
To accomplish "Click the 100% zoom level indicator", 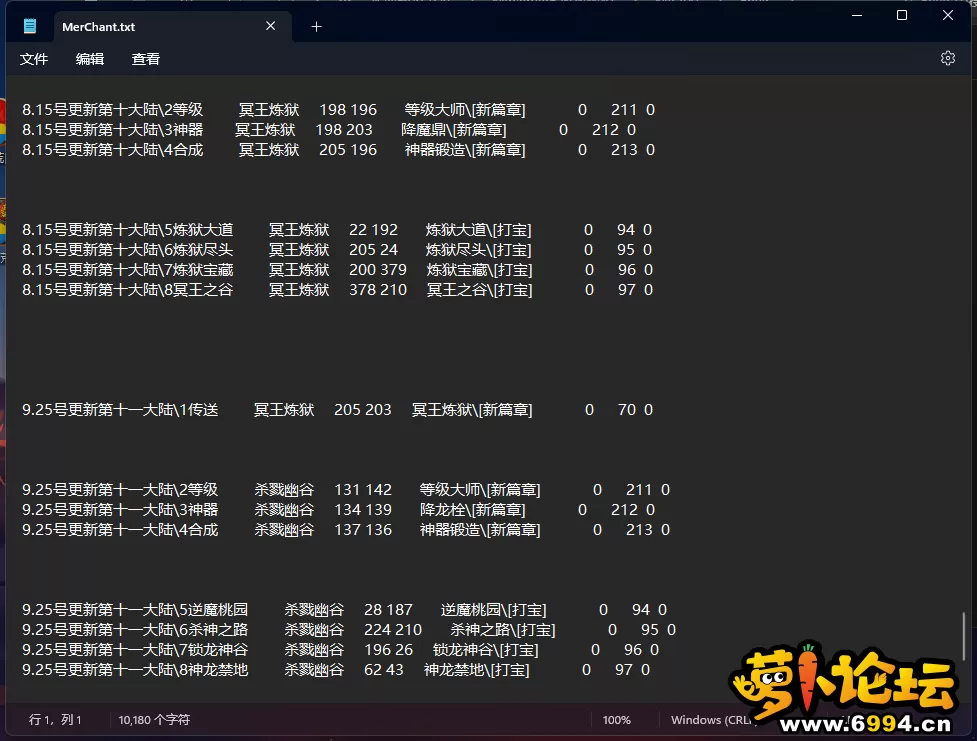I will (616, 720).
